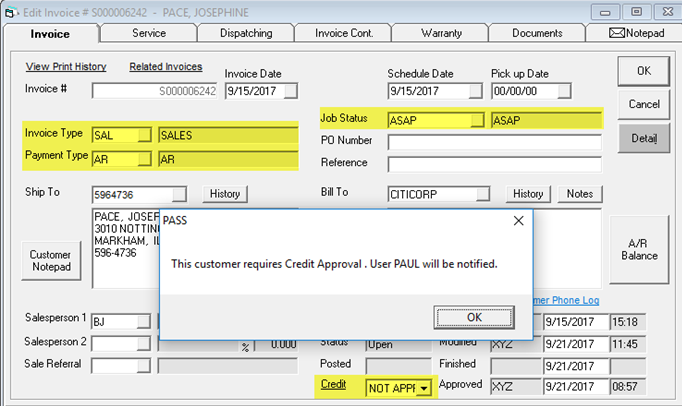682x406 pixels.
Task: Click the Approved time value 08:57
Action: 628,386
